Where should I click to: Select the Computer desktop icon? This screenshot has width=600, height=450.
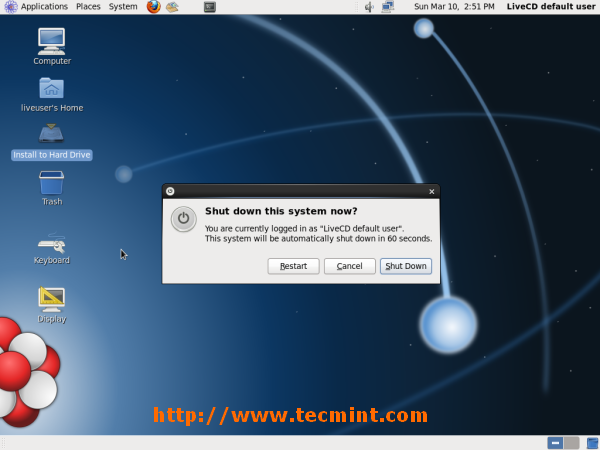[x=52, y=46]
